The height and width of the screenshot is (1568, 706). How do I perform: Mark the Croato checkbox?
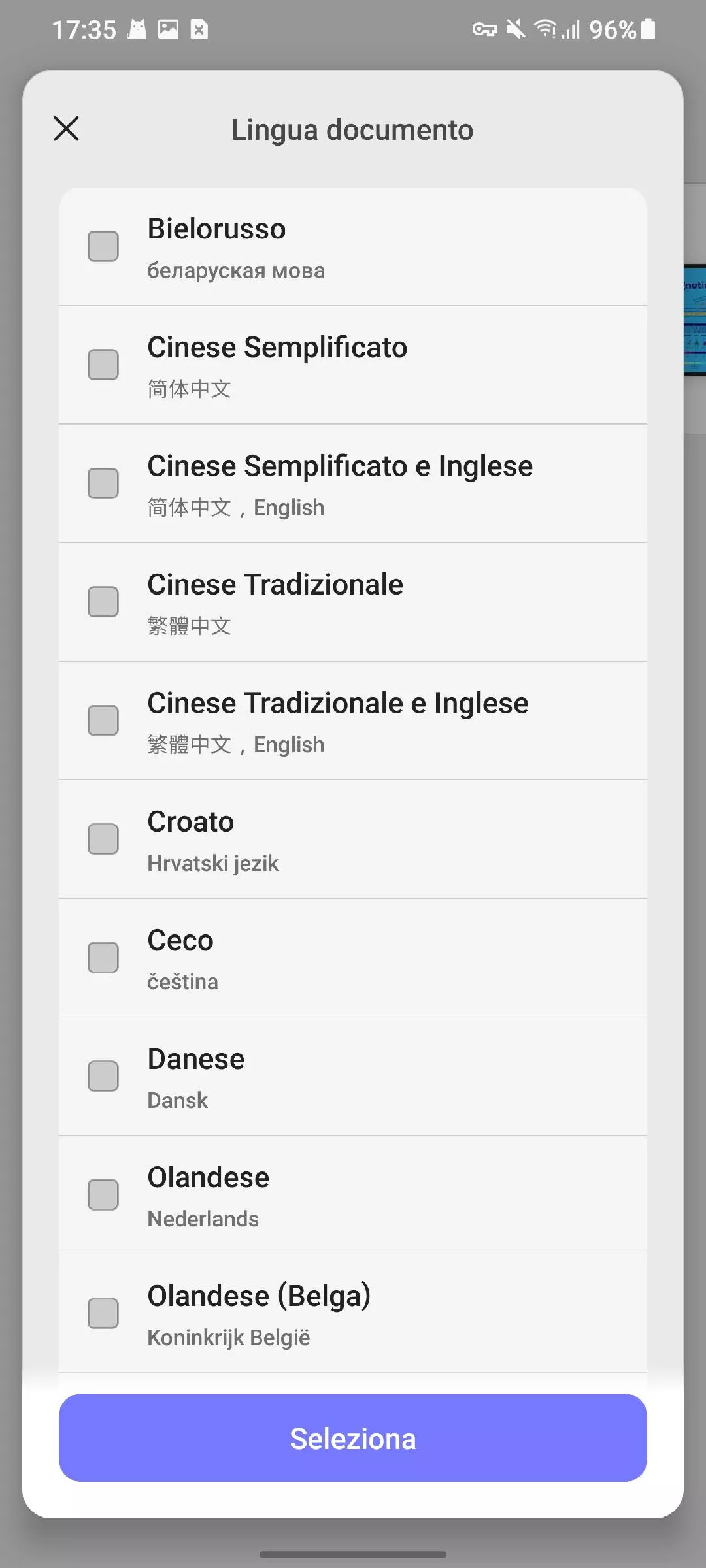[x=103, y=839]
